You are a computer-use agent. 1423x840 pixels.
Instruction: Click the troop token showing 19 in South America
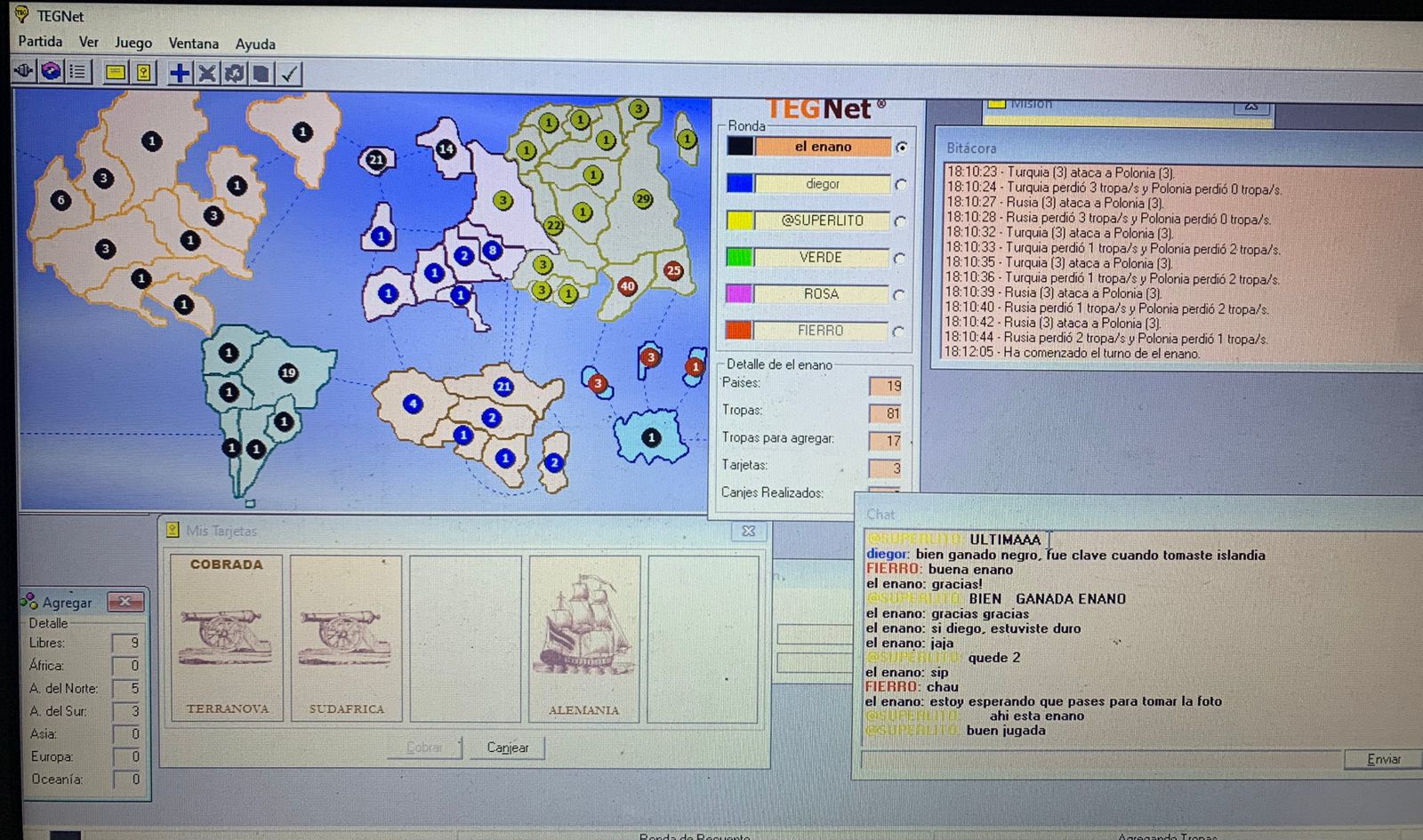[288, 373]
